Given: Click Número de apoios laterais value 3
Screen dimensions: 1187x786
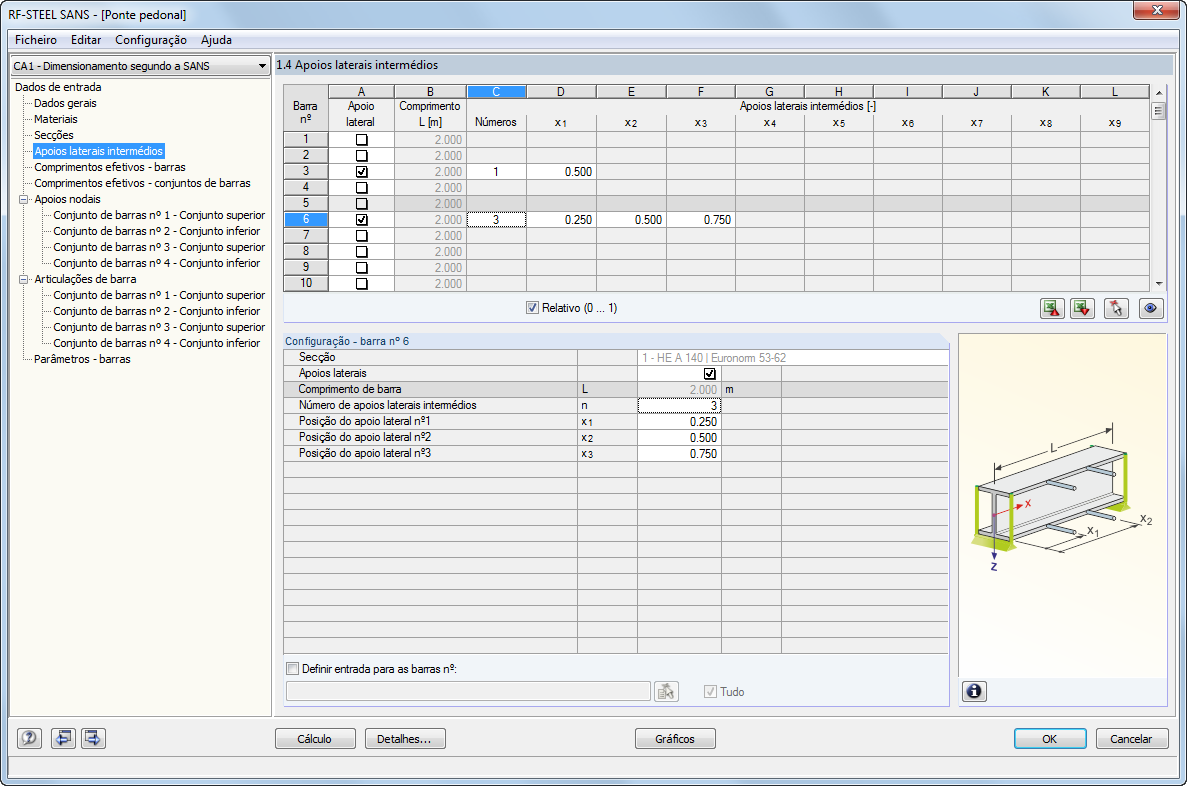Looking at the screenshot, I should click(x=679, y=405).
